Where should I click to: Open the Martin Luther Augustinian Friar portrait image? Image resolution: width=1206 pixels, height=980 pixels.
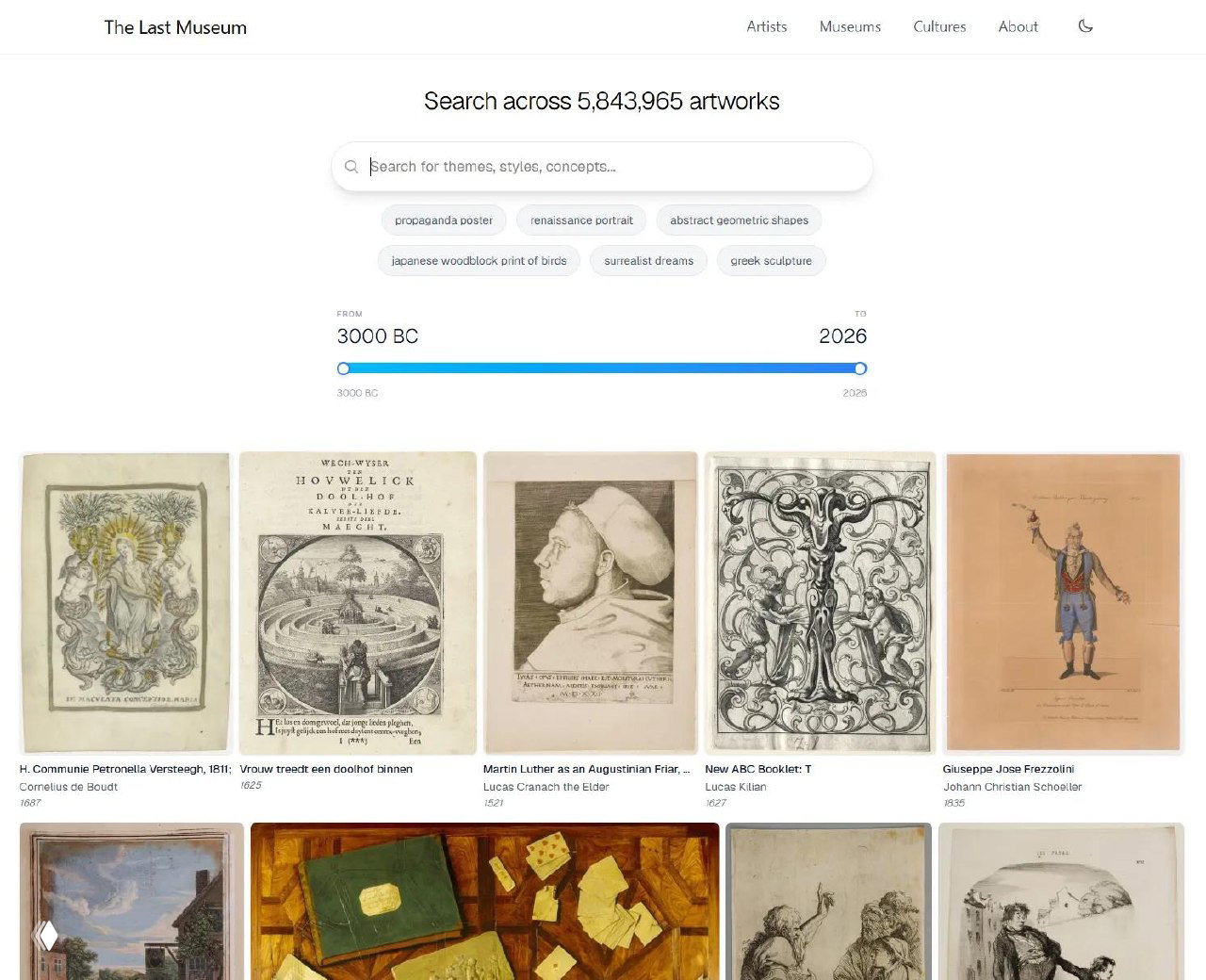[x=591, y=603]
